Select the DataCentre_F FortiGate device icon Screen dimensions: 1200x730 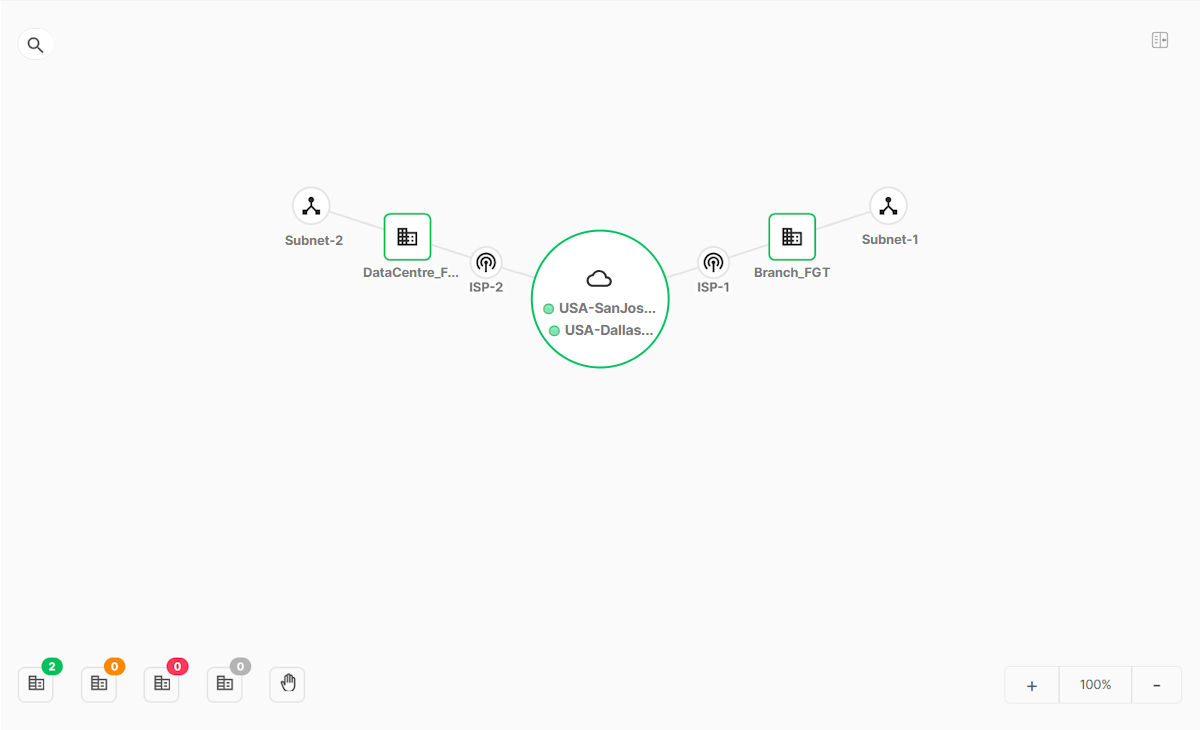coord(407,236)
